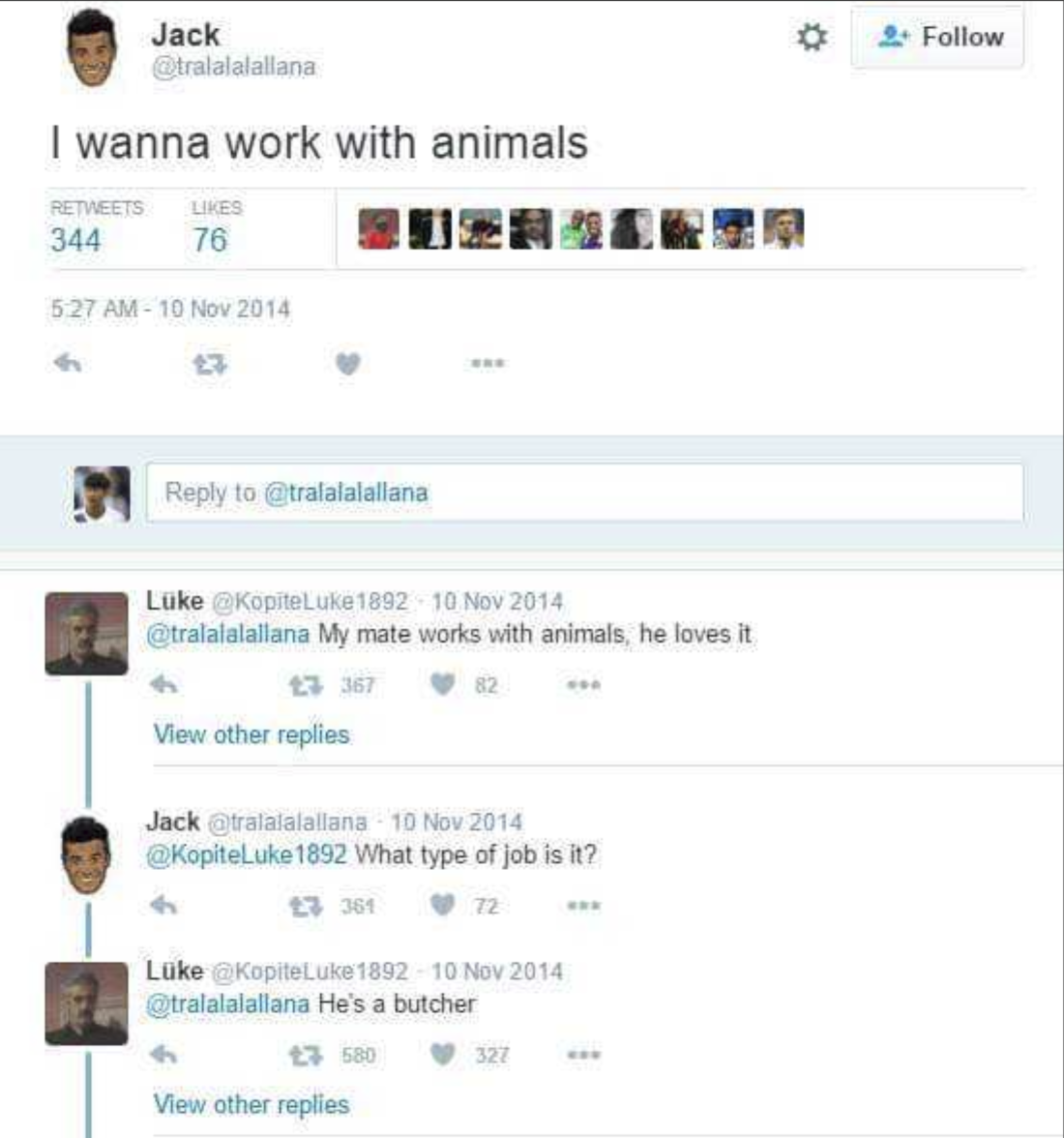Reply to the main tweet using arrow icon
The image size is (1064, 1138).
point(67,363)
